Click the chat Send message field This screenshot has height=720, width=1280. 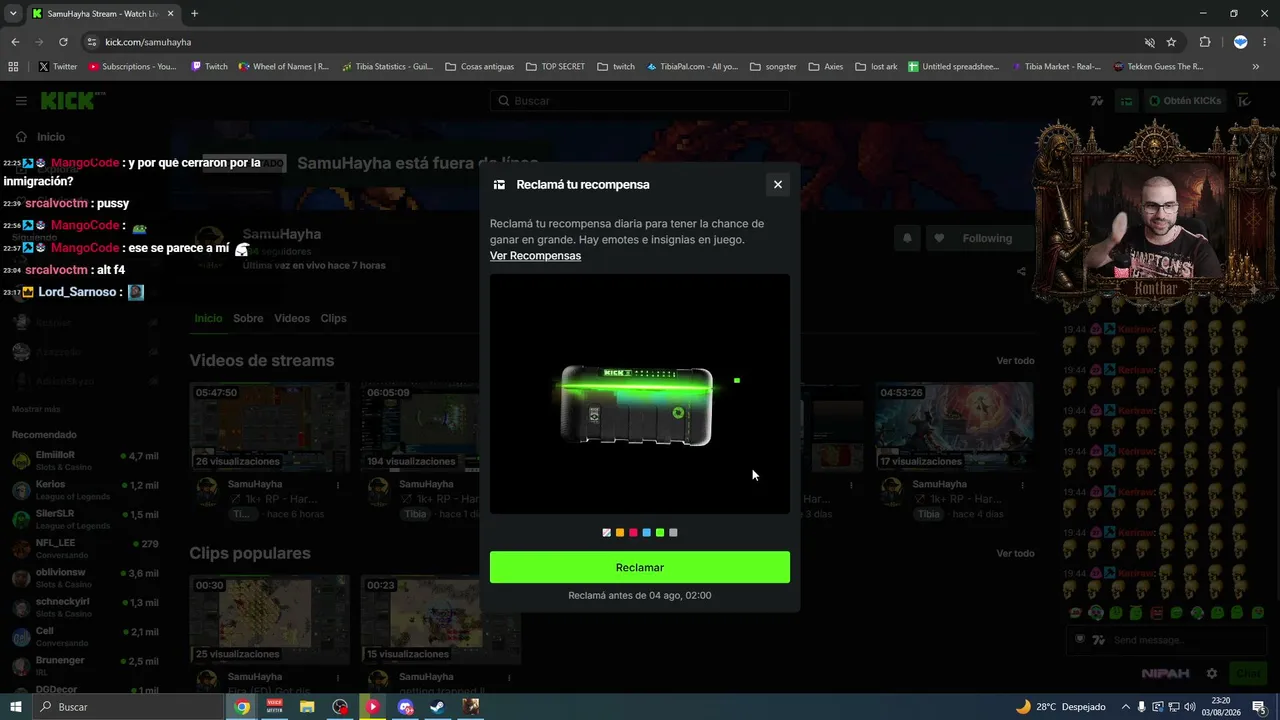[x=1168, y=640]
